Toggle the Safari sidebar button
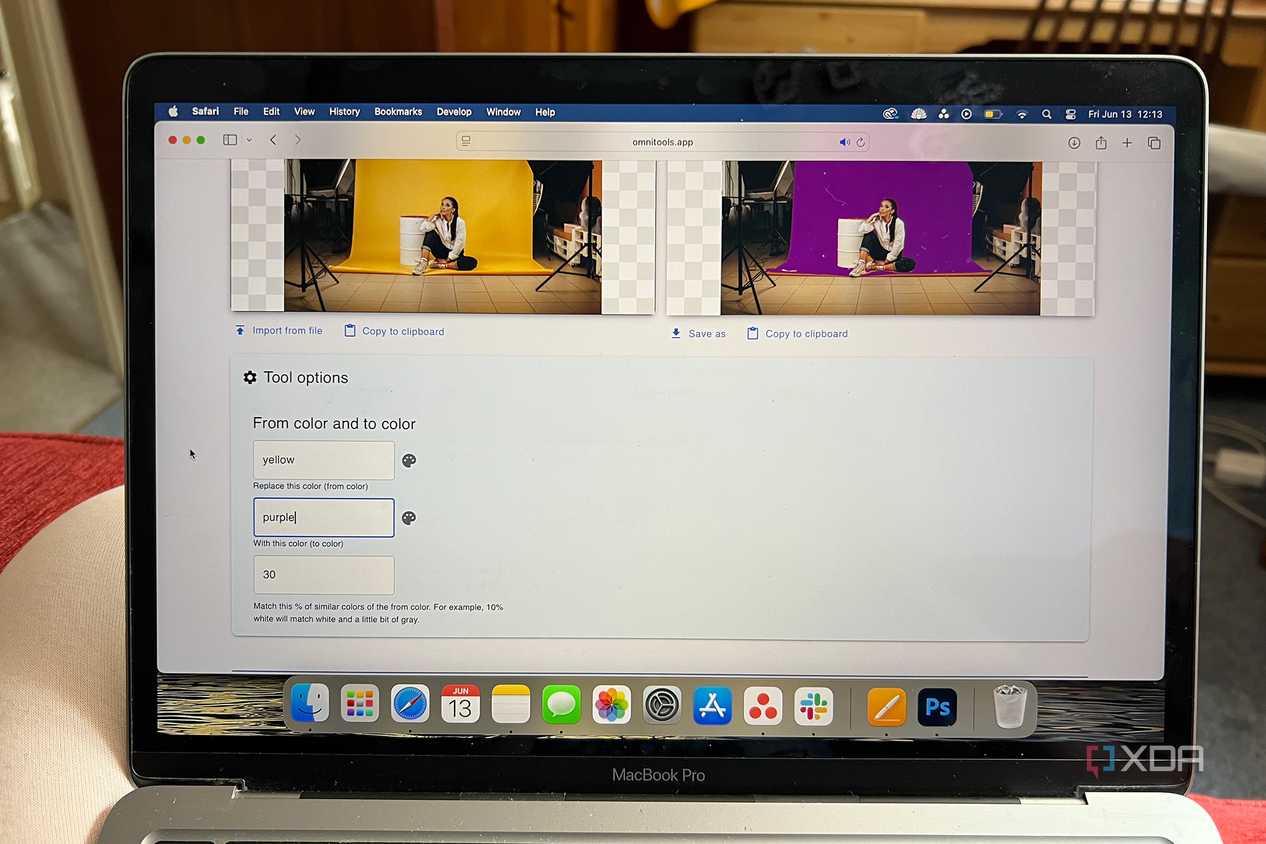The image size is (1266, 844). tap(230, 140)
